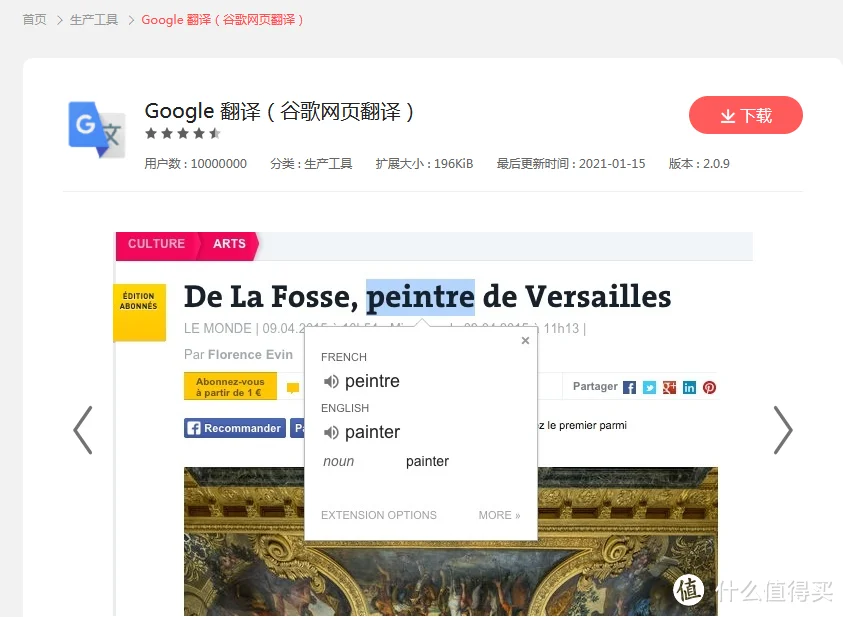Share via the Facebook icon
843x617 pixels.
click(x=629, y=388)
